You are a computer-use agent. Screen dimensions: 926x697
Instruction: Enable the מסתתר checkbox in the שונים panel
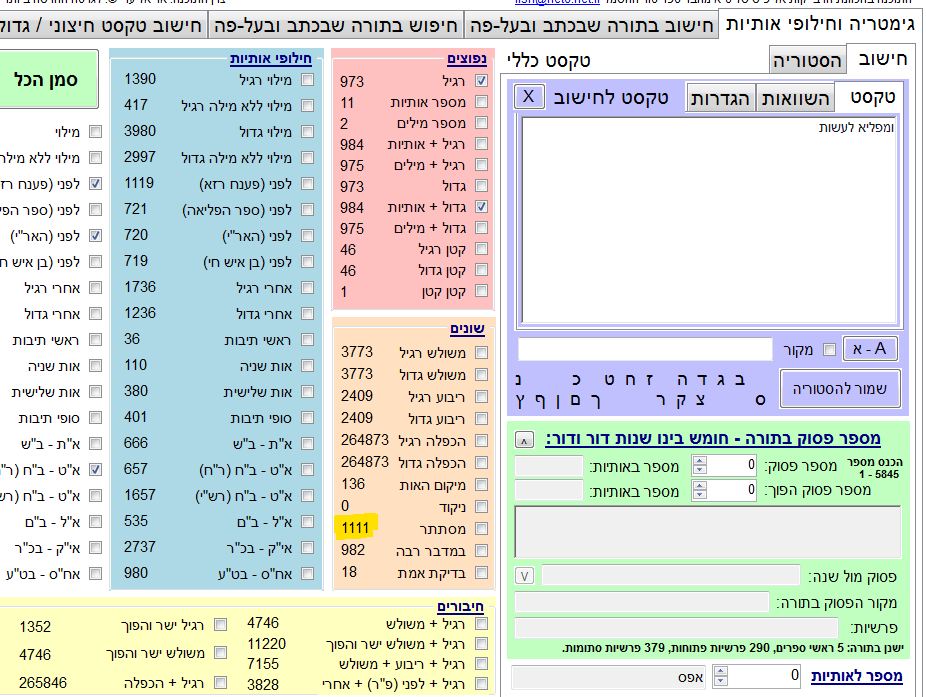[482, 528]
